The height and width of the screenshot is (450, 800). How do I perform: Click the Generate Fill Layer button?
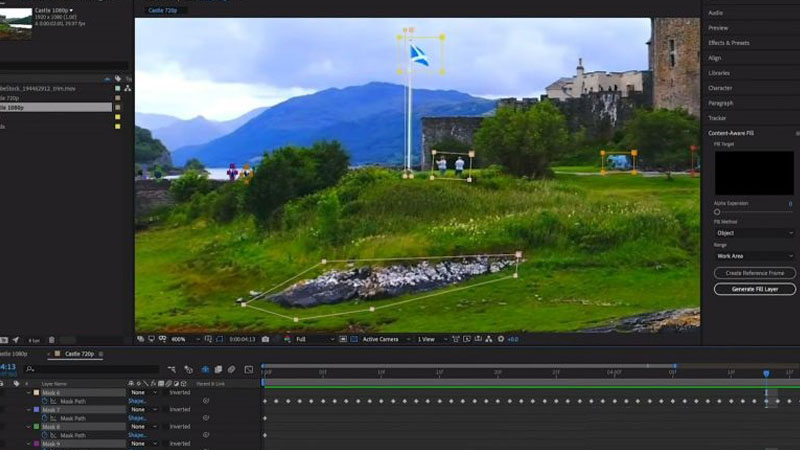[755, 289]
